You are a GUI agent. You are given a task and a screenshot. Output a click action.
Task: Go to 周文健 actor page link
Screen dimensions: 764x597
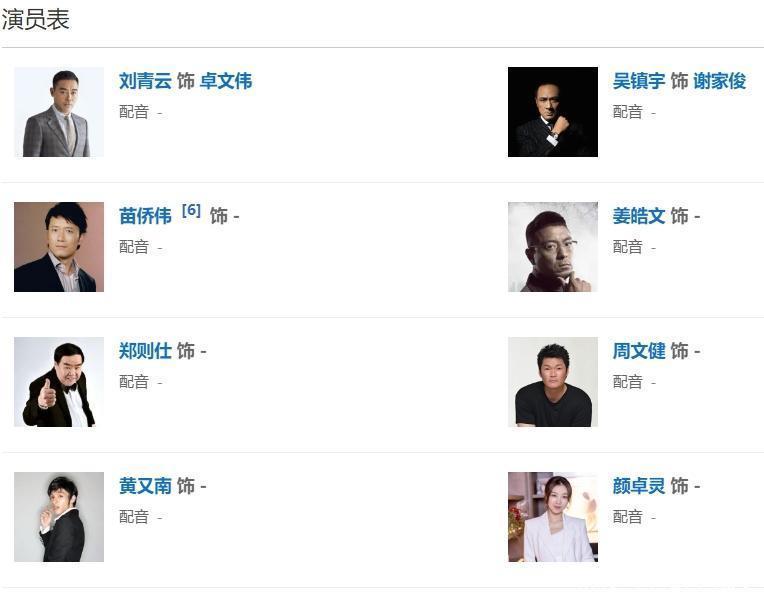(639, 351)
